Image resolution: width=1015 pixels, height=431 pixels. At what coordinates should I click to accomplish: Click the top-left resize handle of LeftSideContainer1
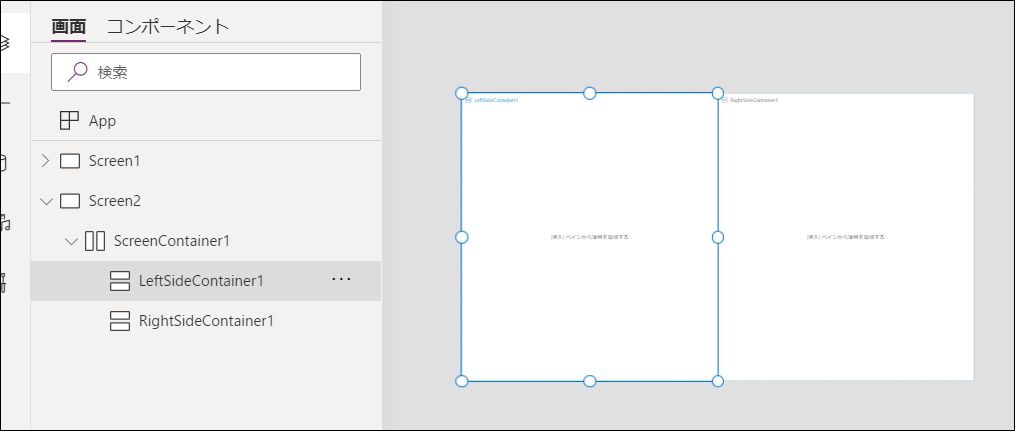pyautogui.click(x=462, y=93)
